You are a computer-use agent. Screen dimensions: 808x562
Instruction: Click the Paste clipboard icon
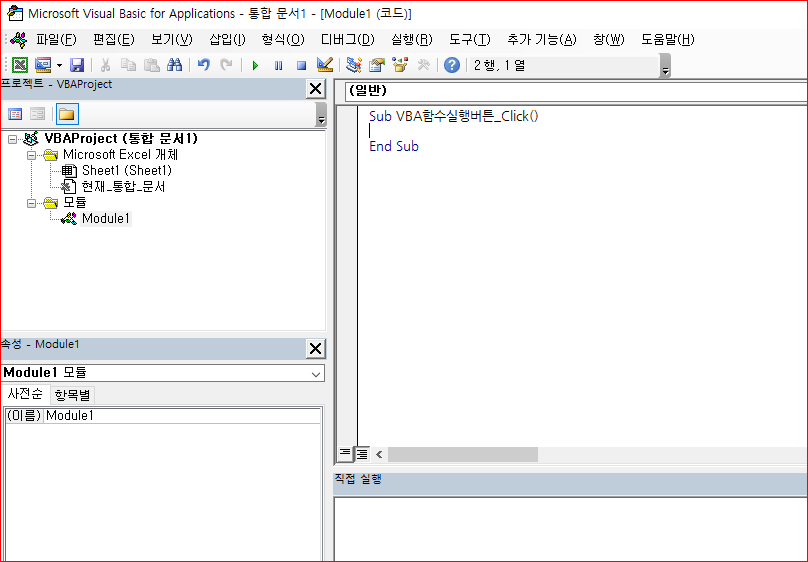point(152,65)
